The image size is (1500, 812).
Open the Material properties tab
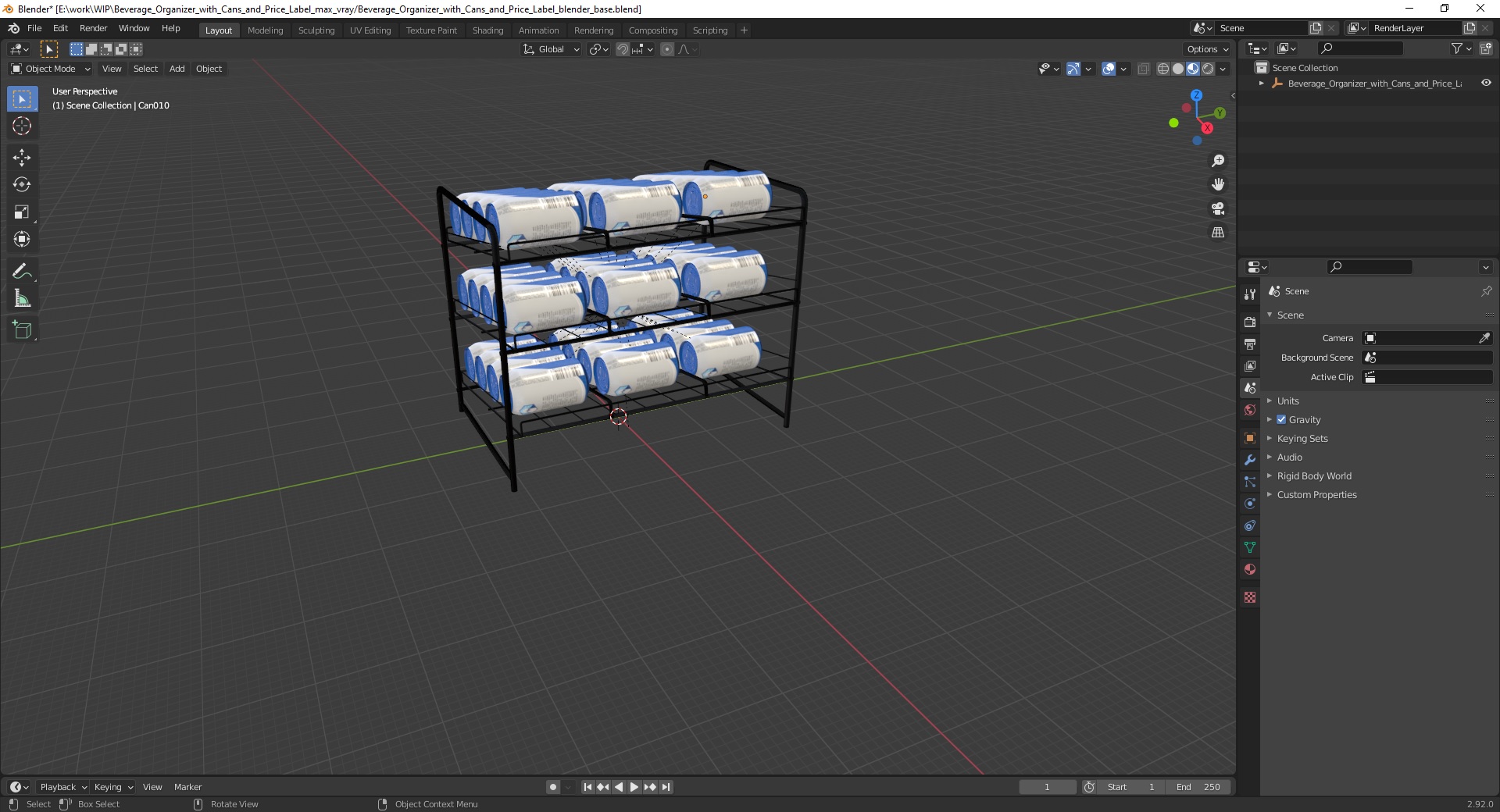pyautogui.click(x=1250, y=569)
